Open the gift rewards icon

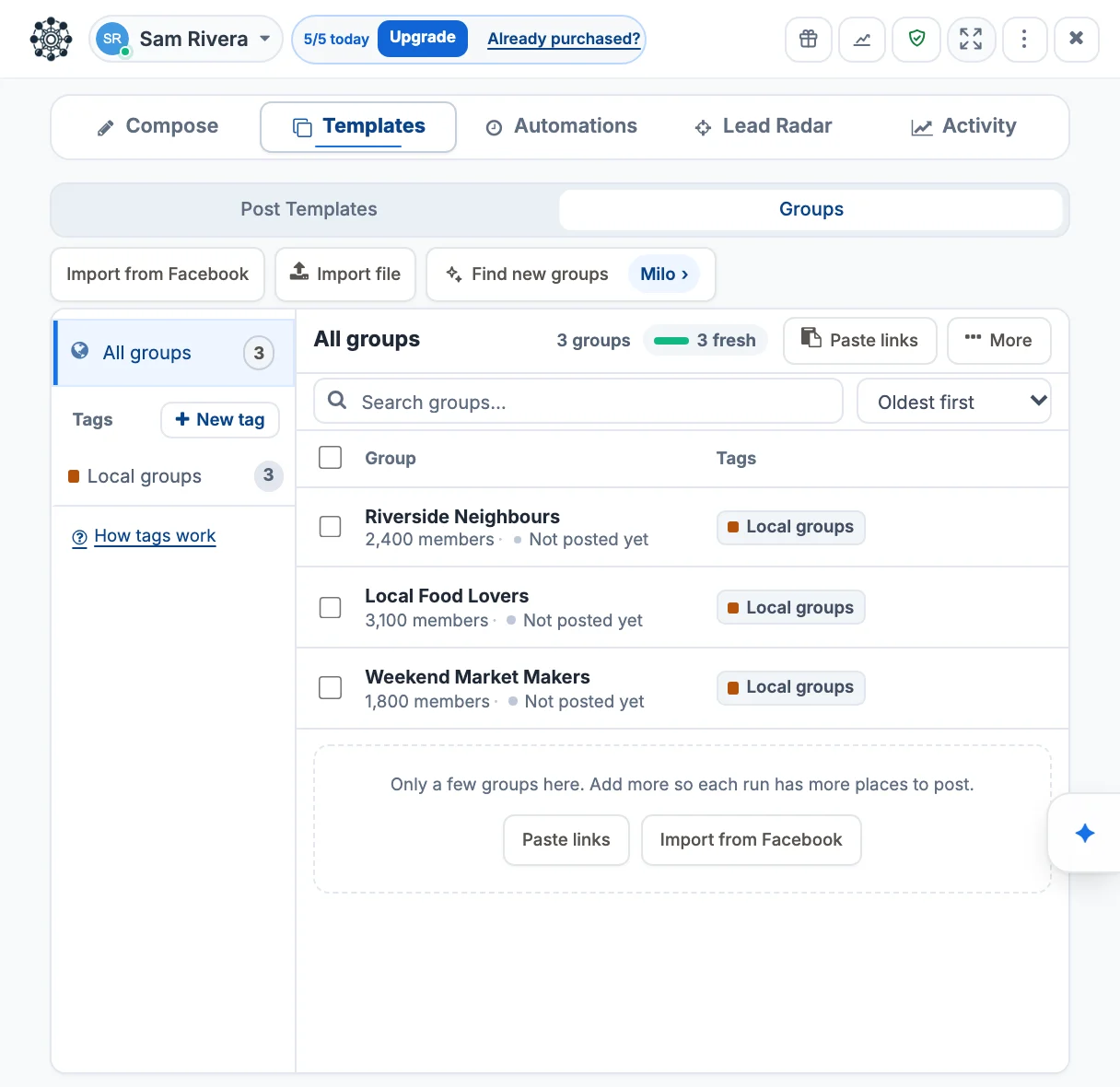(808, 39)
